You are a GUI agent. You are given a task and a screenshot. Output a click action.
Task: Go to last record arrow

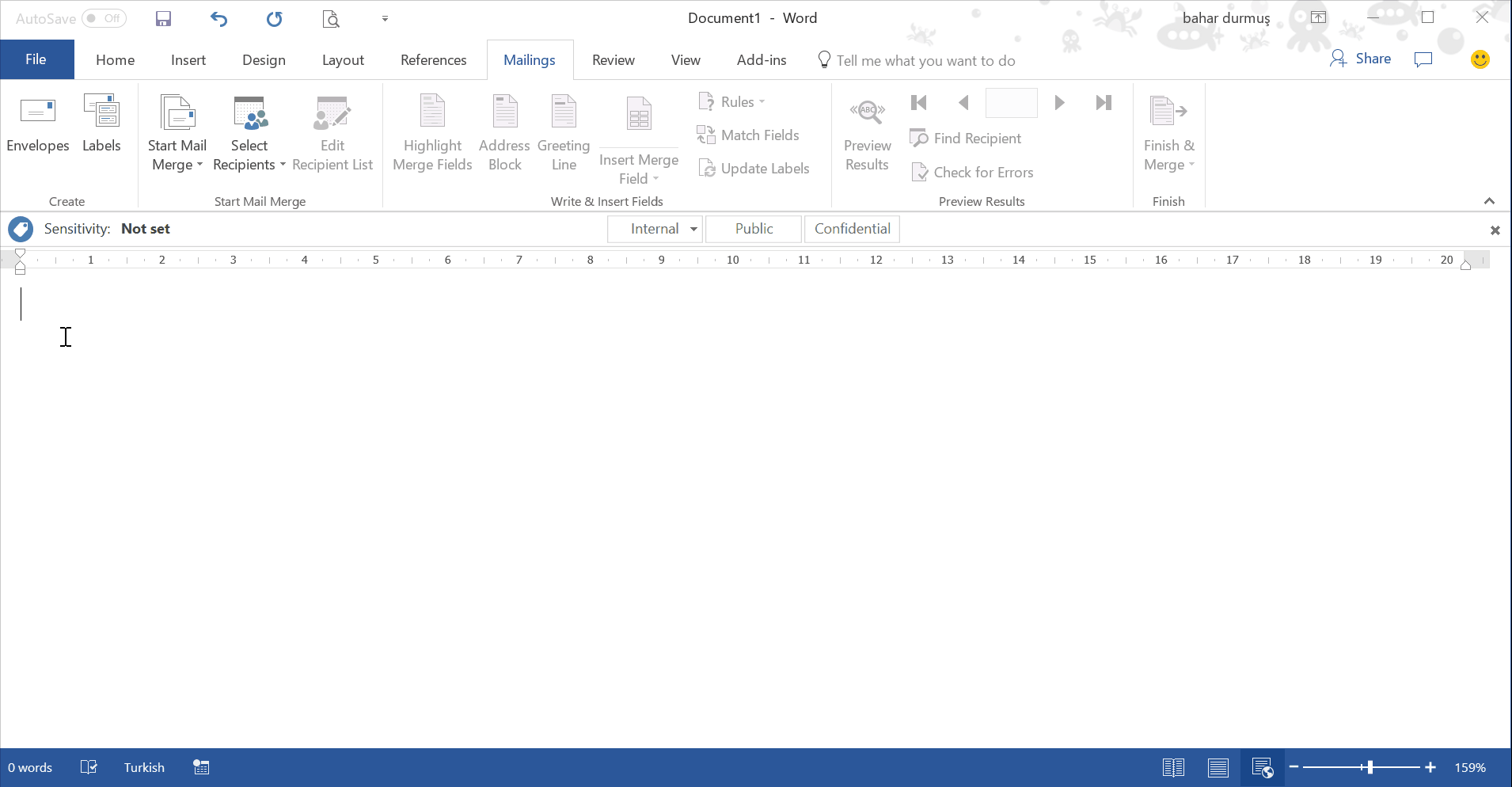click(x=1104, y=102)
